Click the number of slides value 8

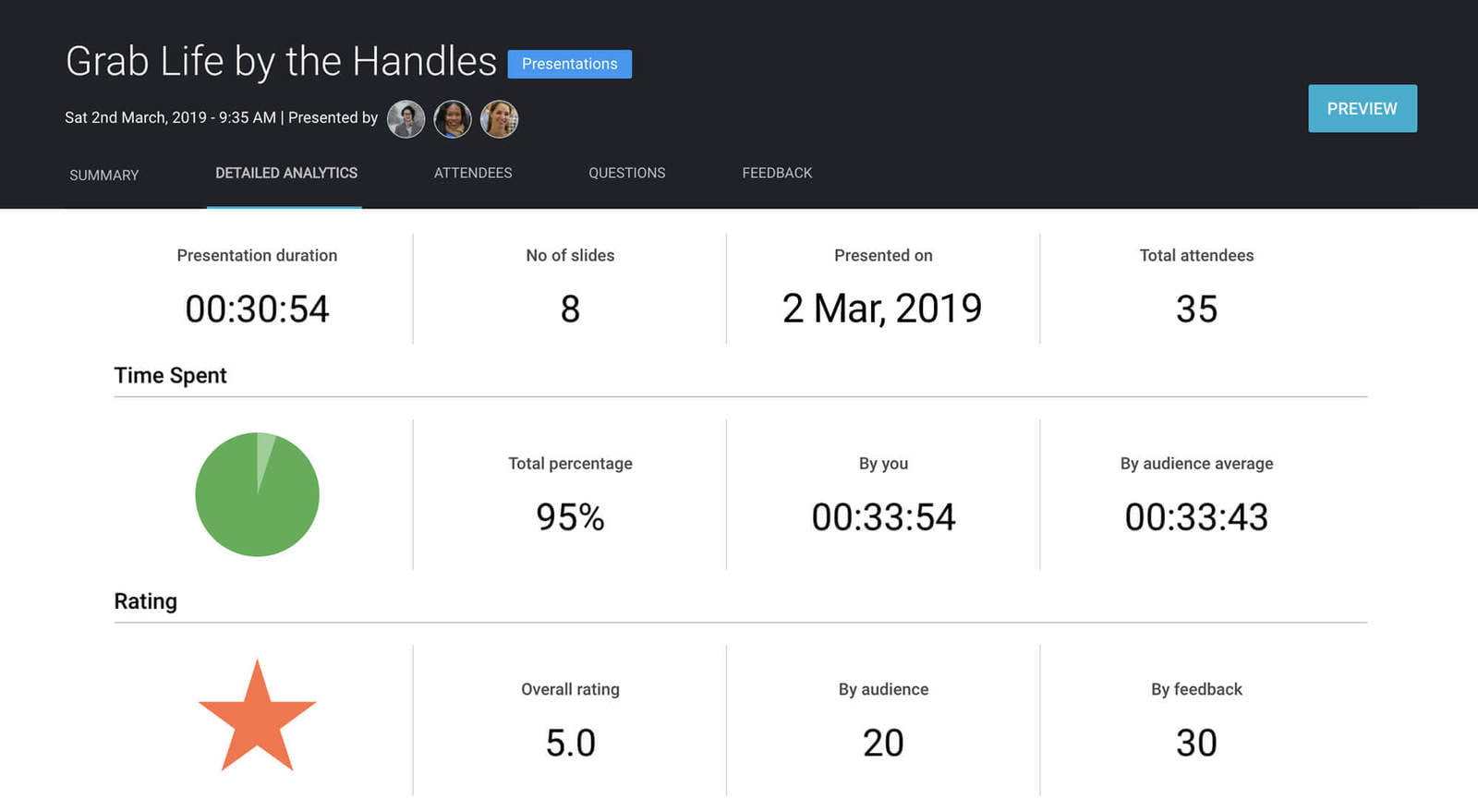570,309
